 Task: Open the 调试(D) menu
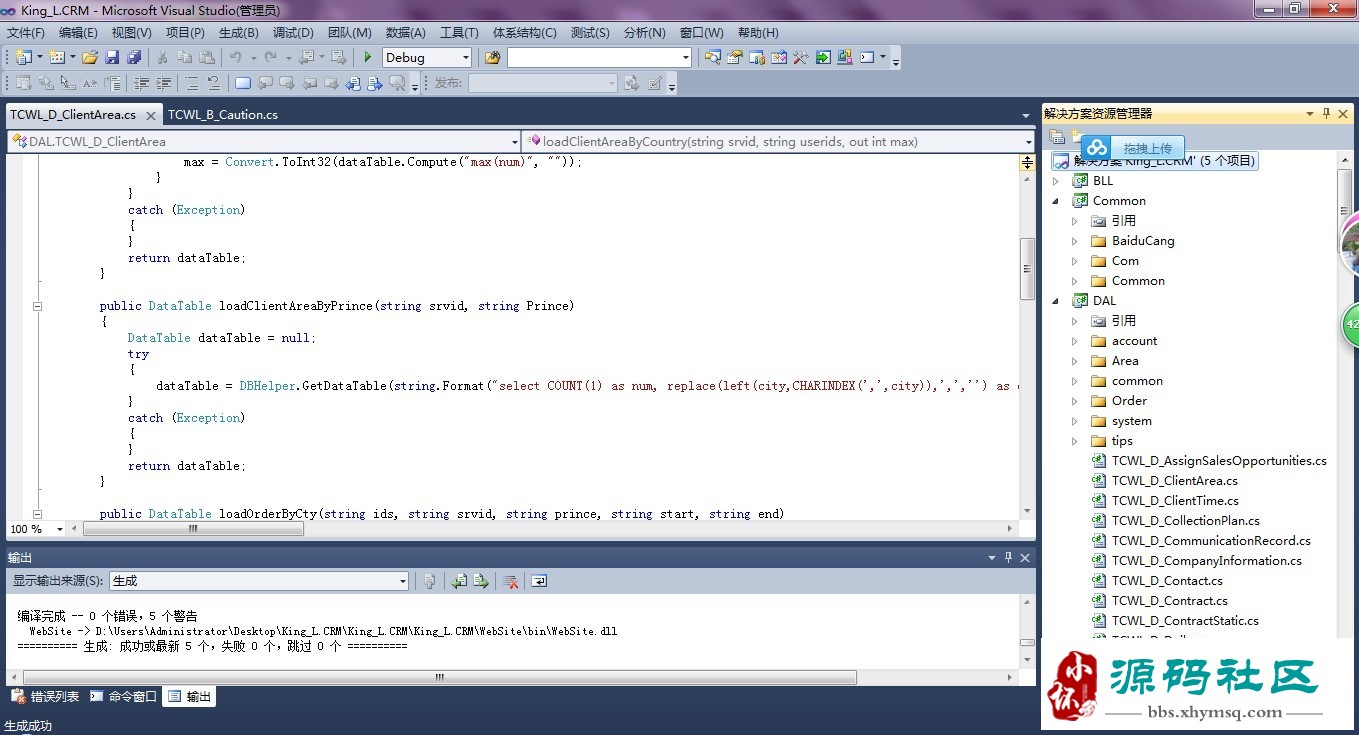(x=293, y=33)
